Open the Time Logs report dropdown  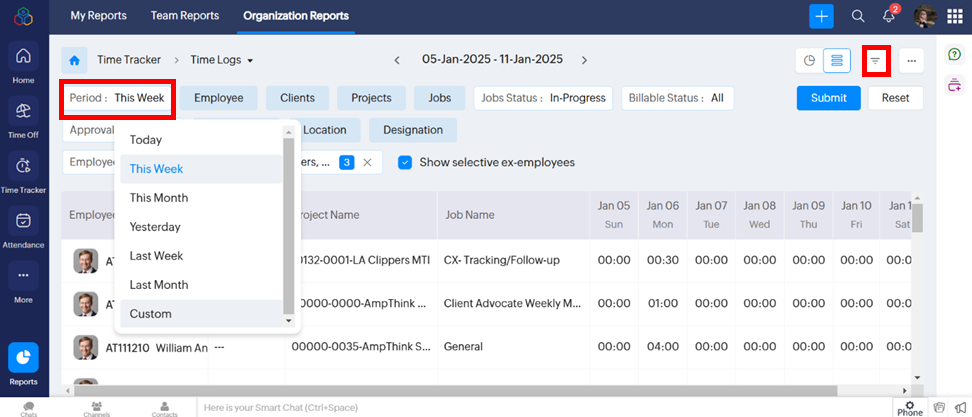click(221, 60)
